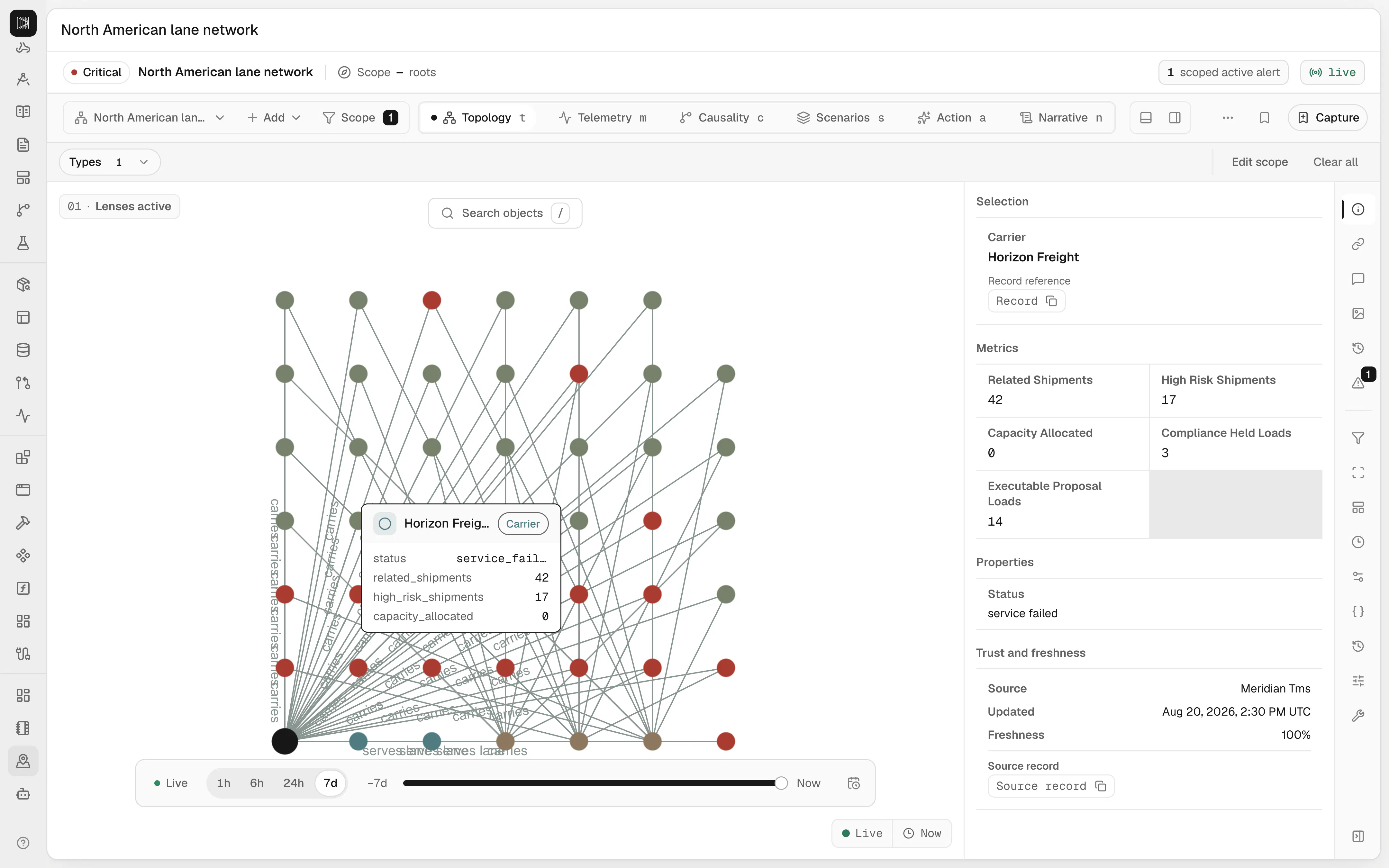Toggle the live status indicator top right
This screenshot has width=1389, height=868.
[1332, 72]
